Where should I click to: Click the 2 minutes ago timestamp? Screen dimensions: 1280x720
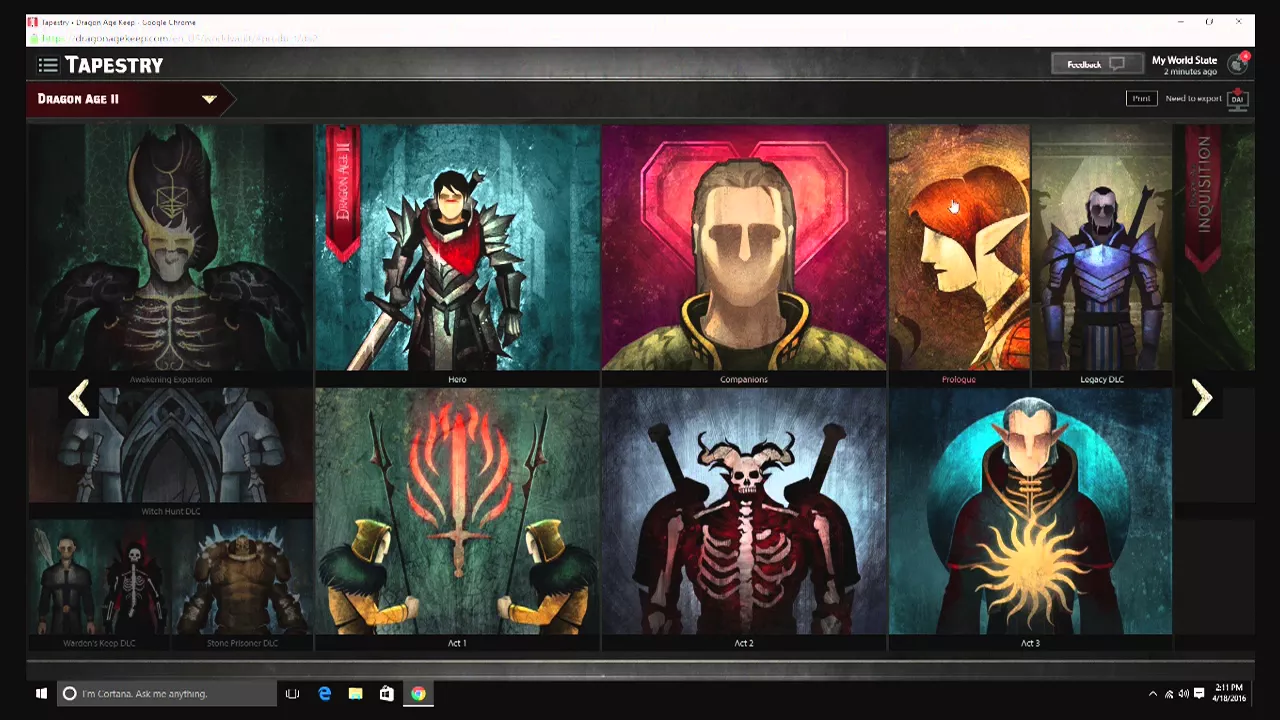coord(1190,72)
